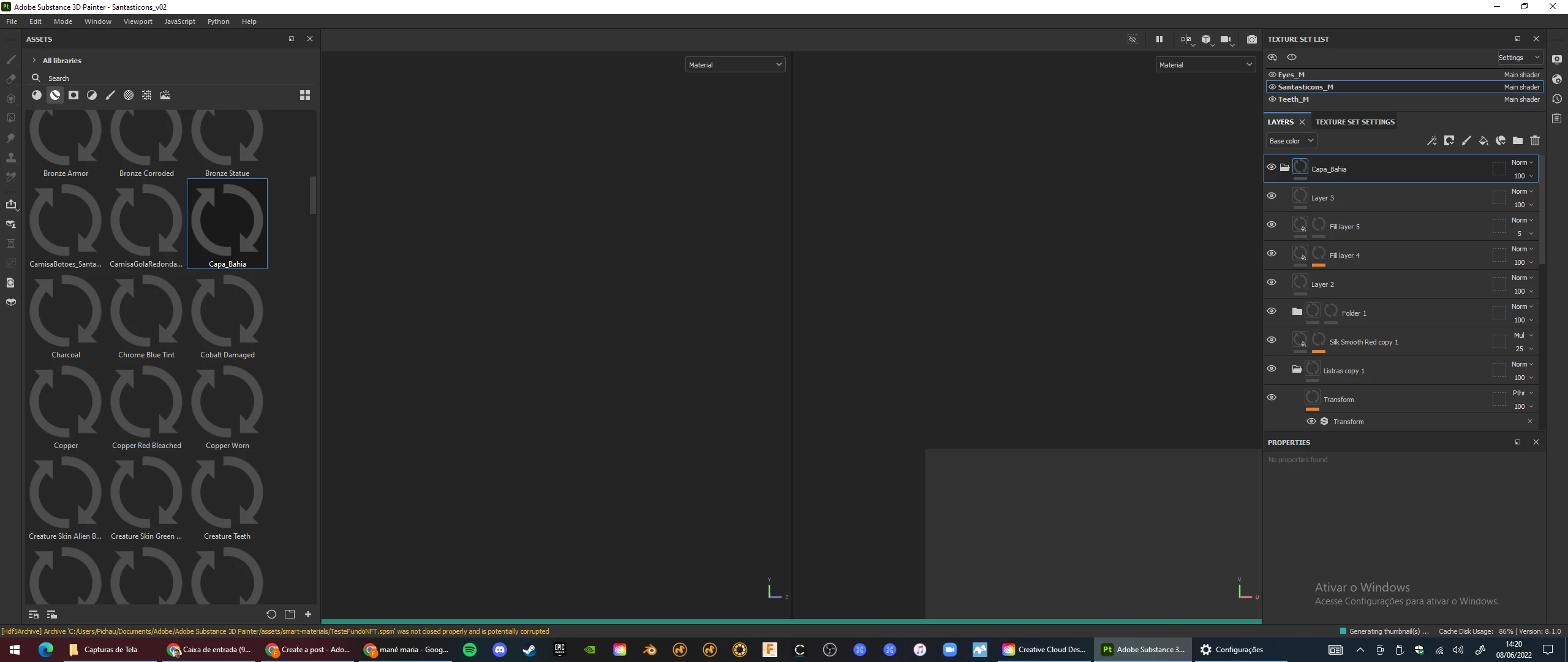1568x662 pixels.
Task: Hide the Layer 3 layer
Action: point(1272,196)
